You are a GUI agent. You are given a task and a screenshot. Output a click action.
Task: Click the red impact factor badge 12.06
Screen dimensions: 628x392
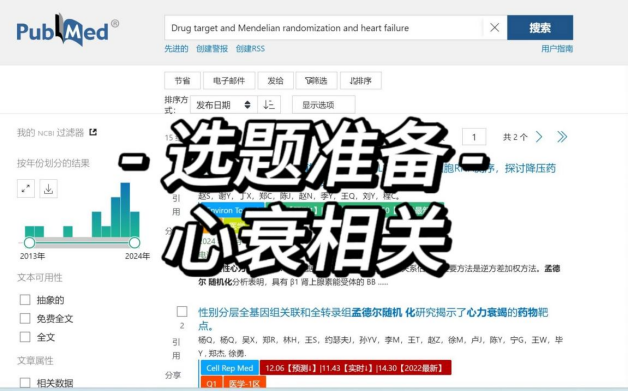pyautogui.click(x=356, y=368)
